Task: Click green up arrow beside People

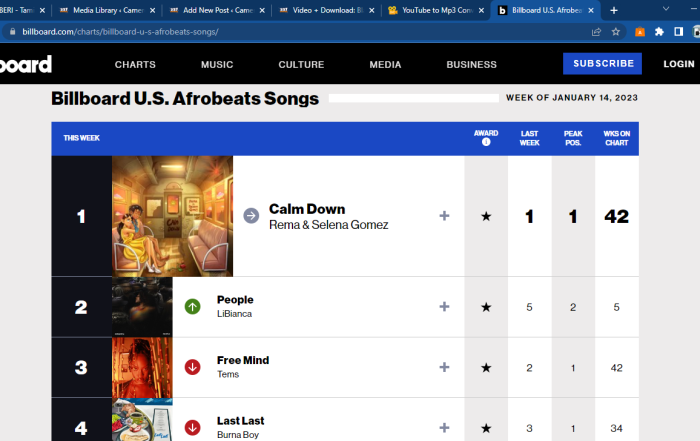Action: click(x=193, y=307)
